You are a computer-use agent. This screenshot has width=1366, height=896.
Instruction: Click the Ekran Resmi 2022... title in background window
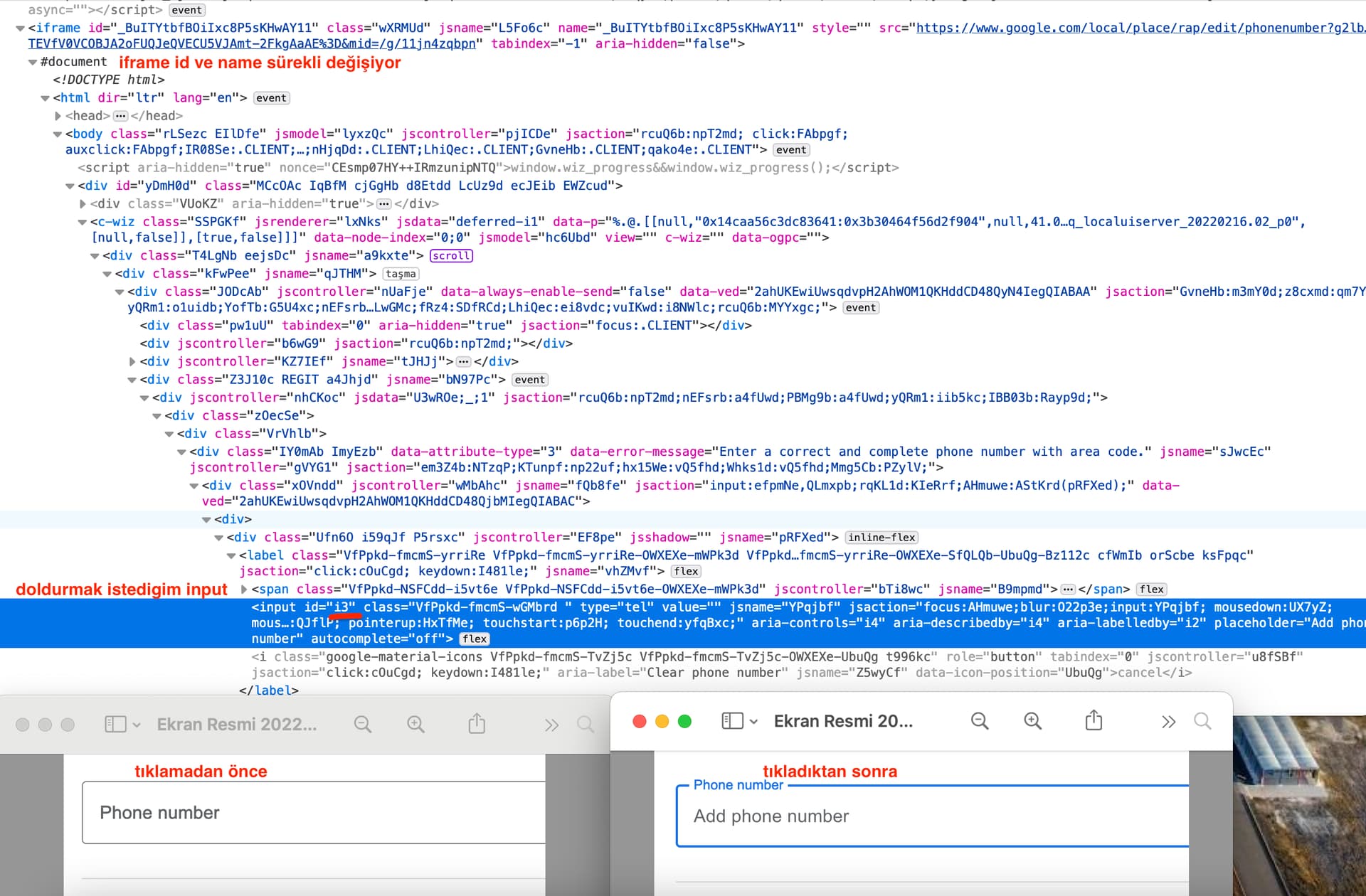(237, 725)
